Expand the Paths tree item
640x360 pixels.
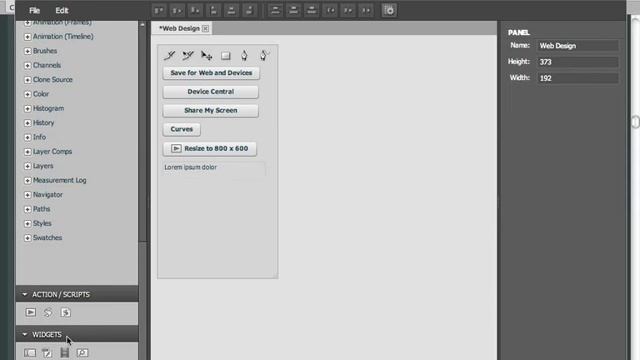pos(27,209)
